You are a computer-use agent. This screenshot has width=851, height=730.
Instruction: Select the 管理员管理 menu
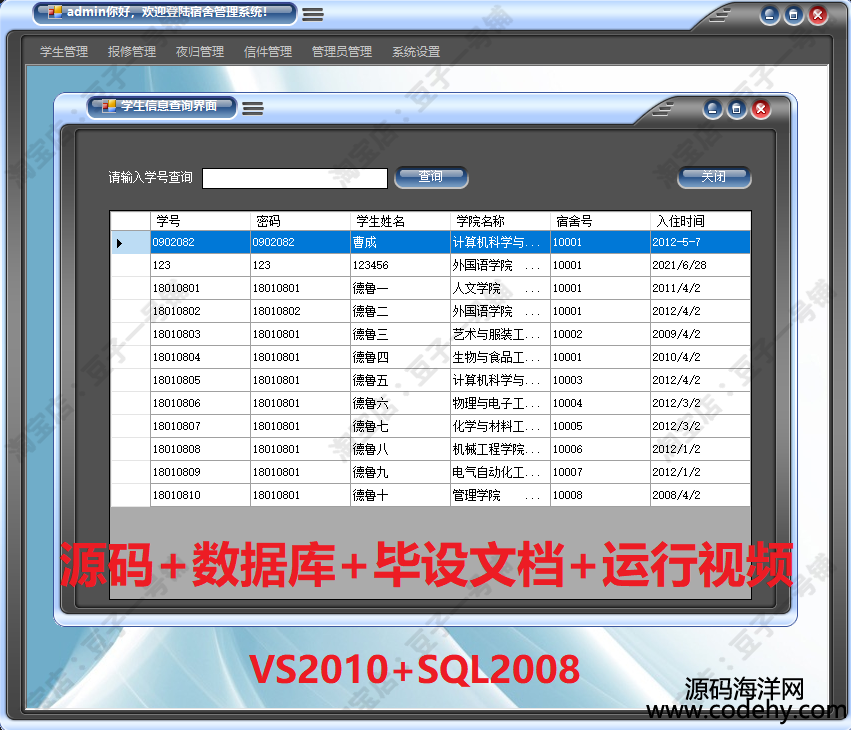pyautogui.click(x=342, y=52)
